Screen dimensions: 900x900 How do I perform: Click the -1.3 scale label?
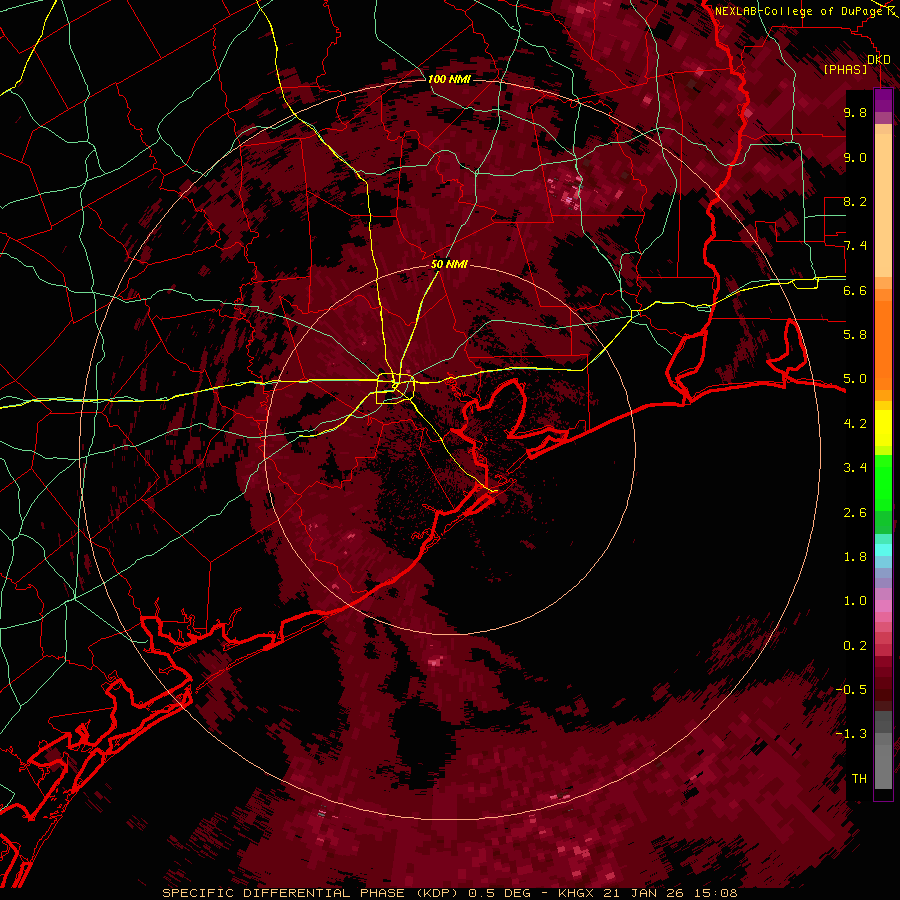[x=851, y=734]
